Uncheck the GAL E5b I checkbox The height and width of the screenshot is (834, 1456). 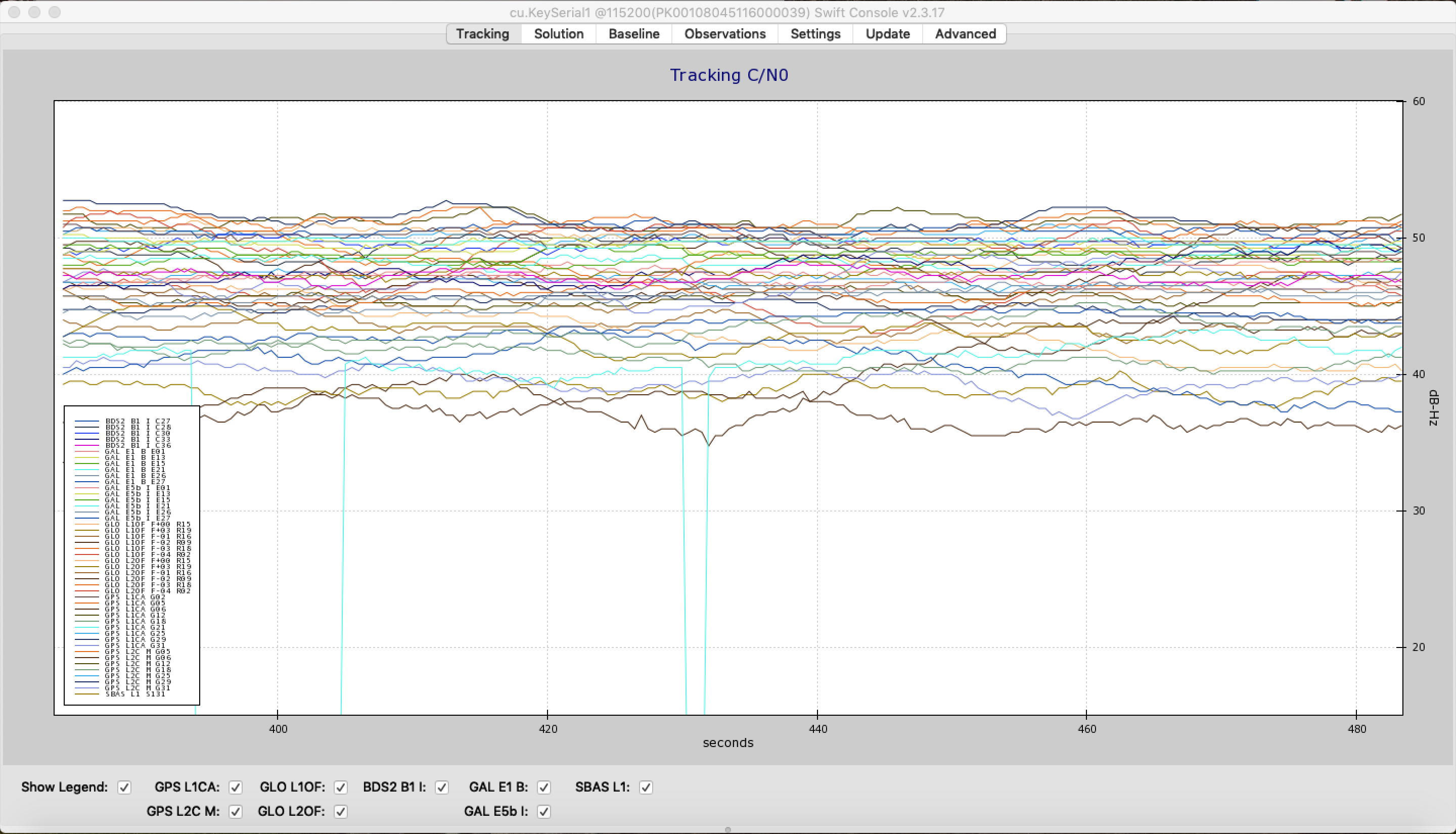[x=544, y=811]
